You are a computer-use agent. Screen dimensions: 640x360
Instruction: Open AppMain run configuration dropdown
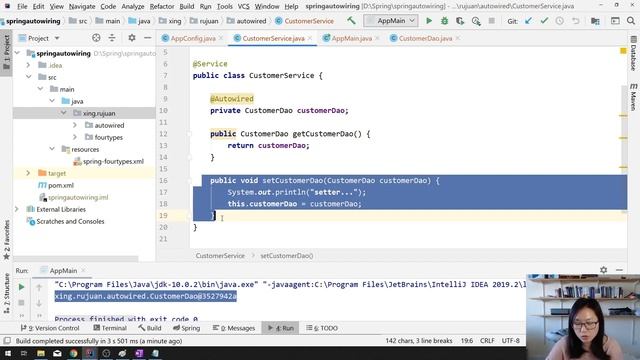click(391, 20)
